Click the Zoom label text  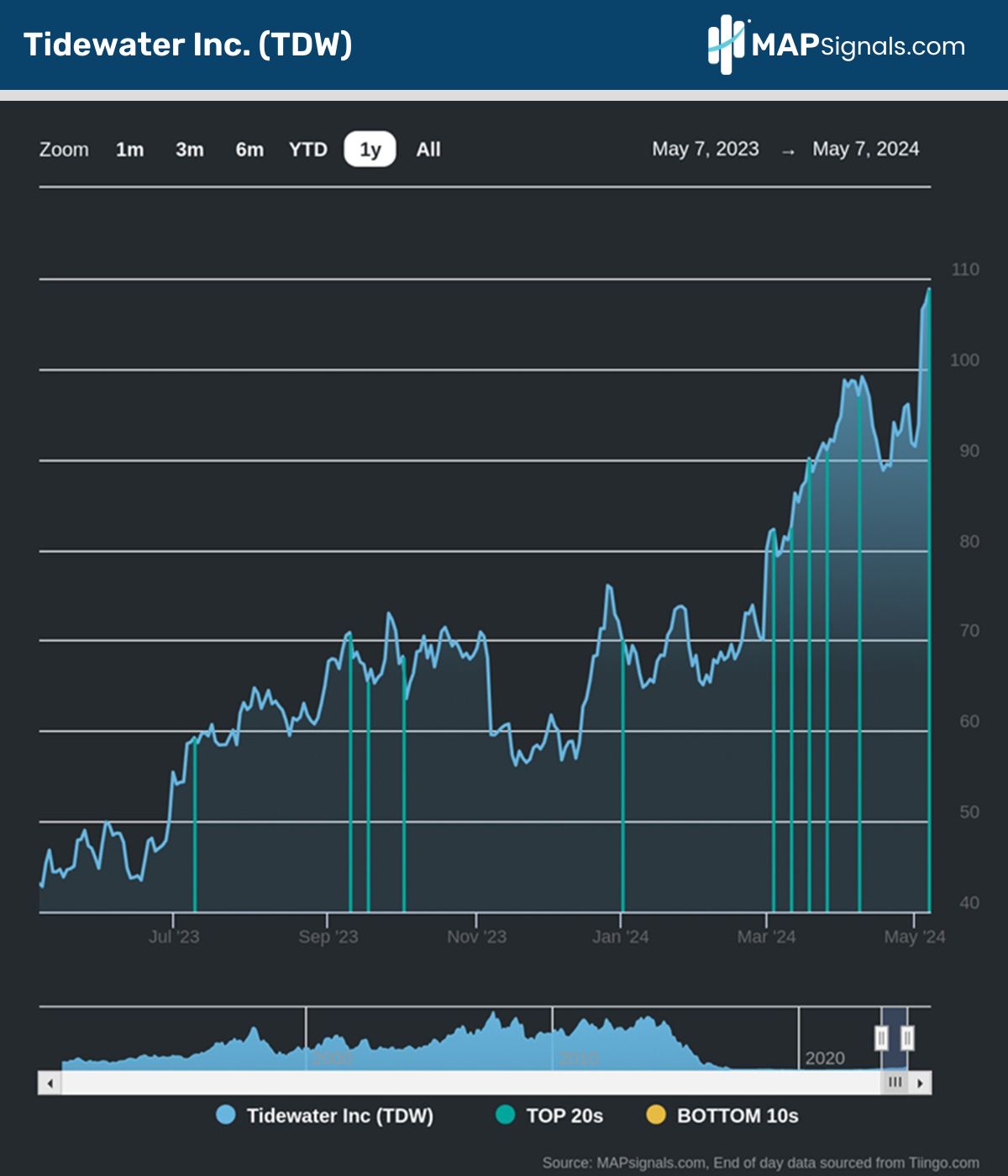tap(64, 150)
